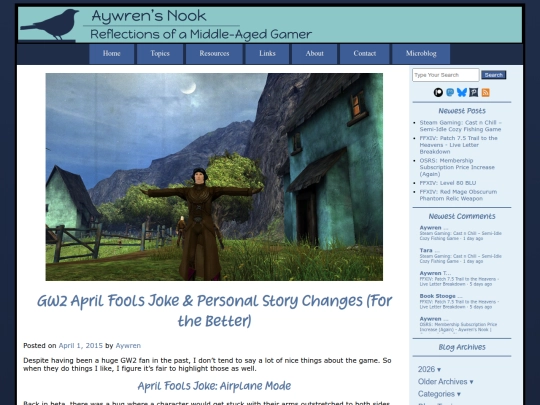The image size is (540, 405).
Task: Open the About page
Action: click(314, 54)
